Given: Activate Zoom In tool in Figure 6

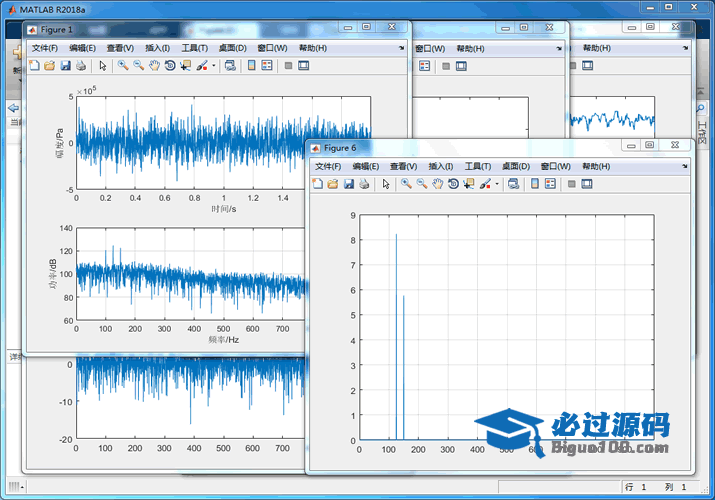Looking at the screenshot, I should tap(406, 184).
